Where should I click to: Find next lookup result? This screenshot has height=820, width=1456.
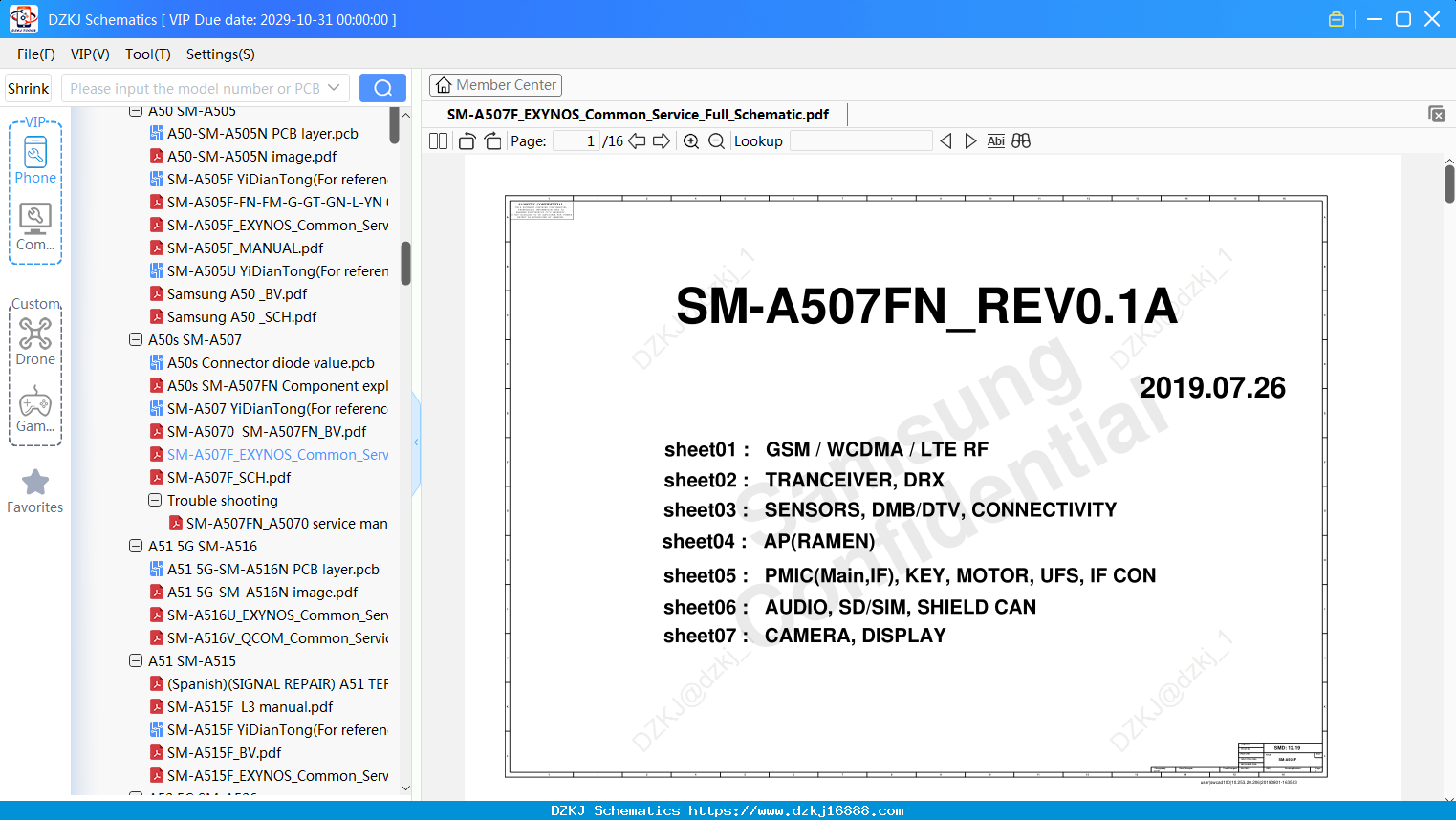970,141
